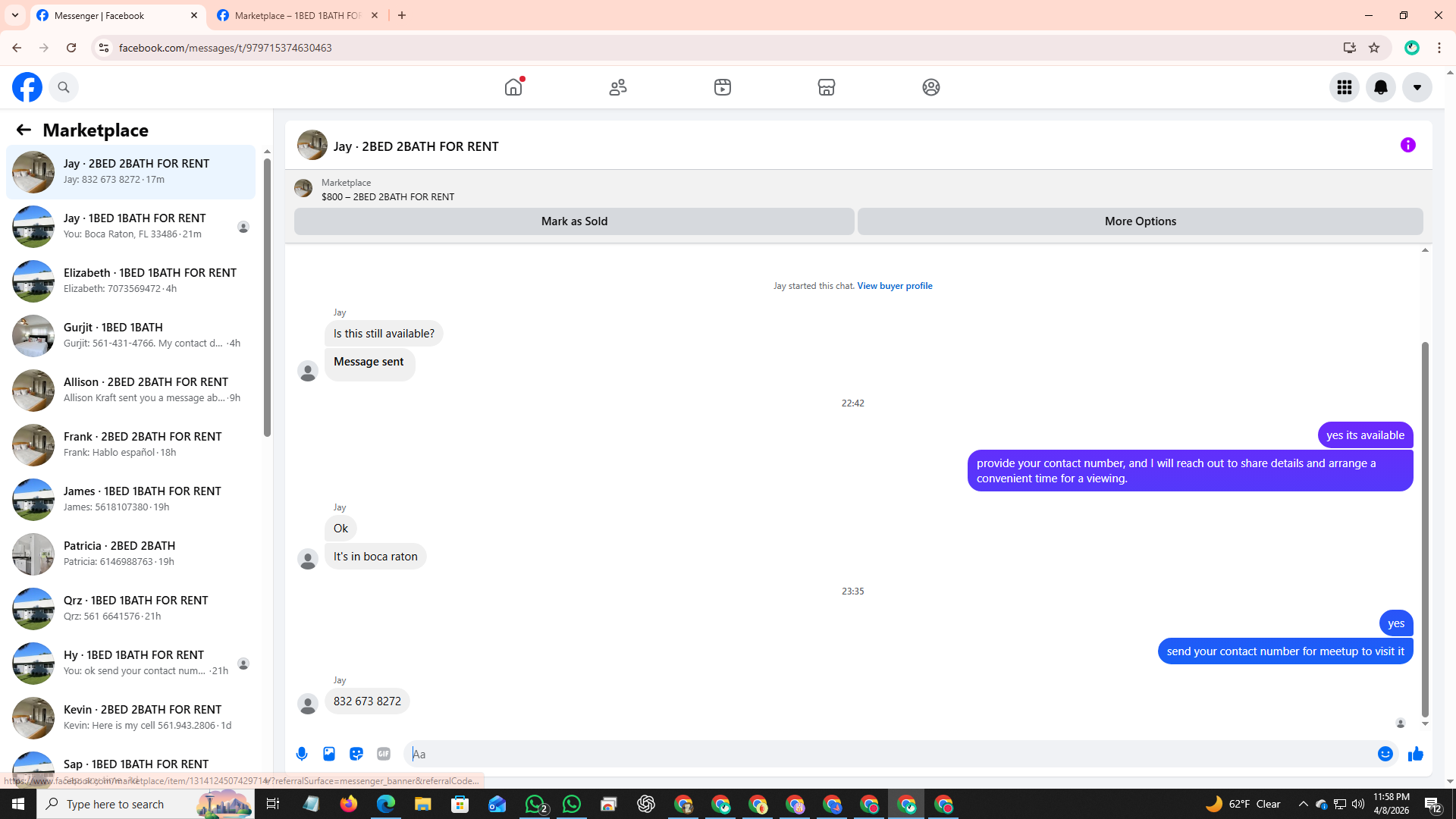Open the GIF picker icon

[384, 754]
